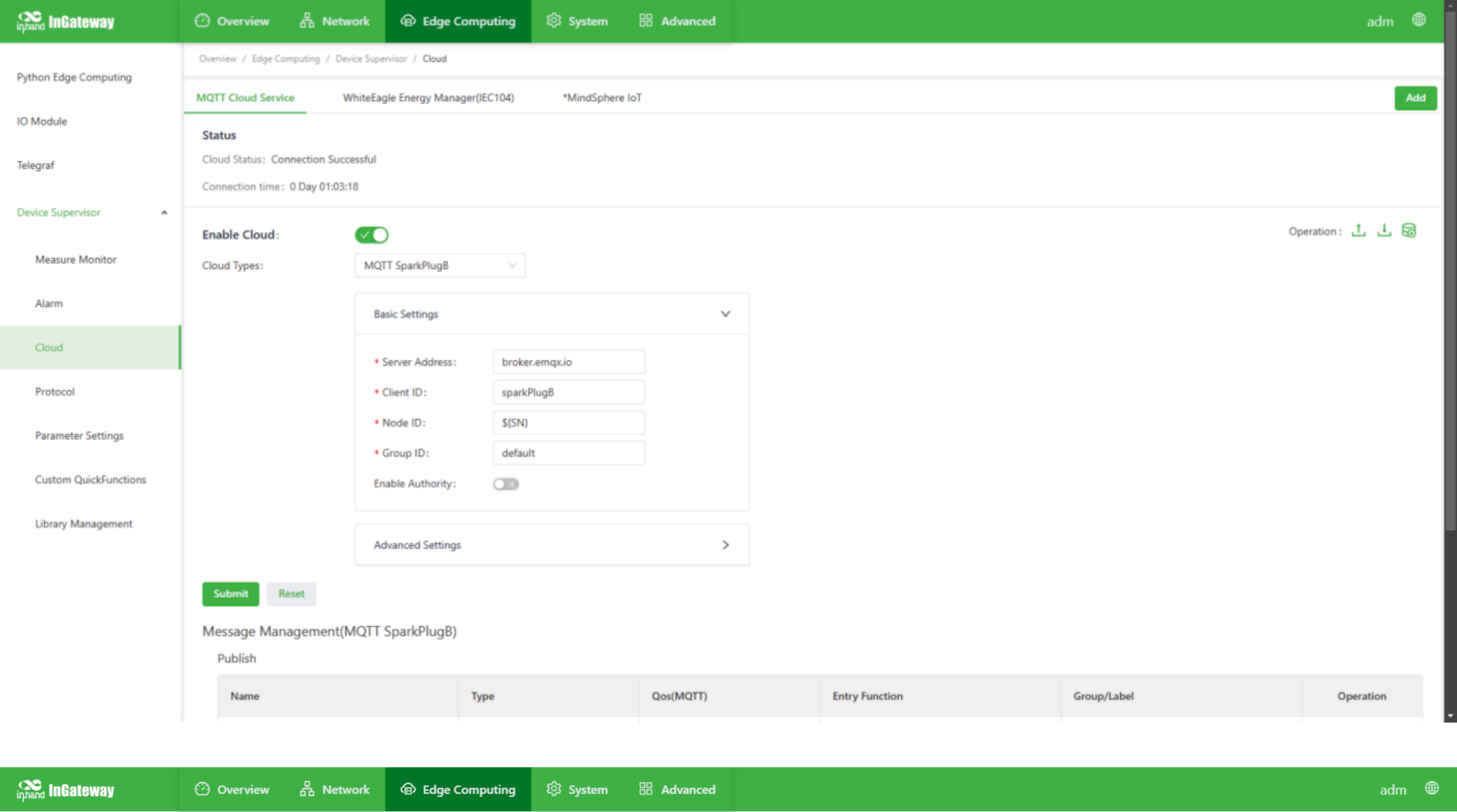Click the Server Address input field
This screenshot has height=812, width=1457.
[x=568, y=362]
